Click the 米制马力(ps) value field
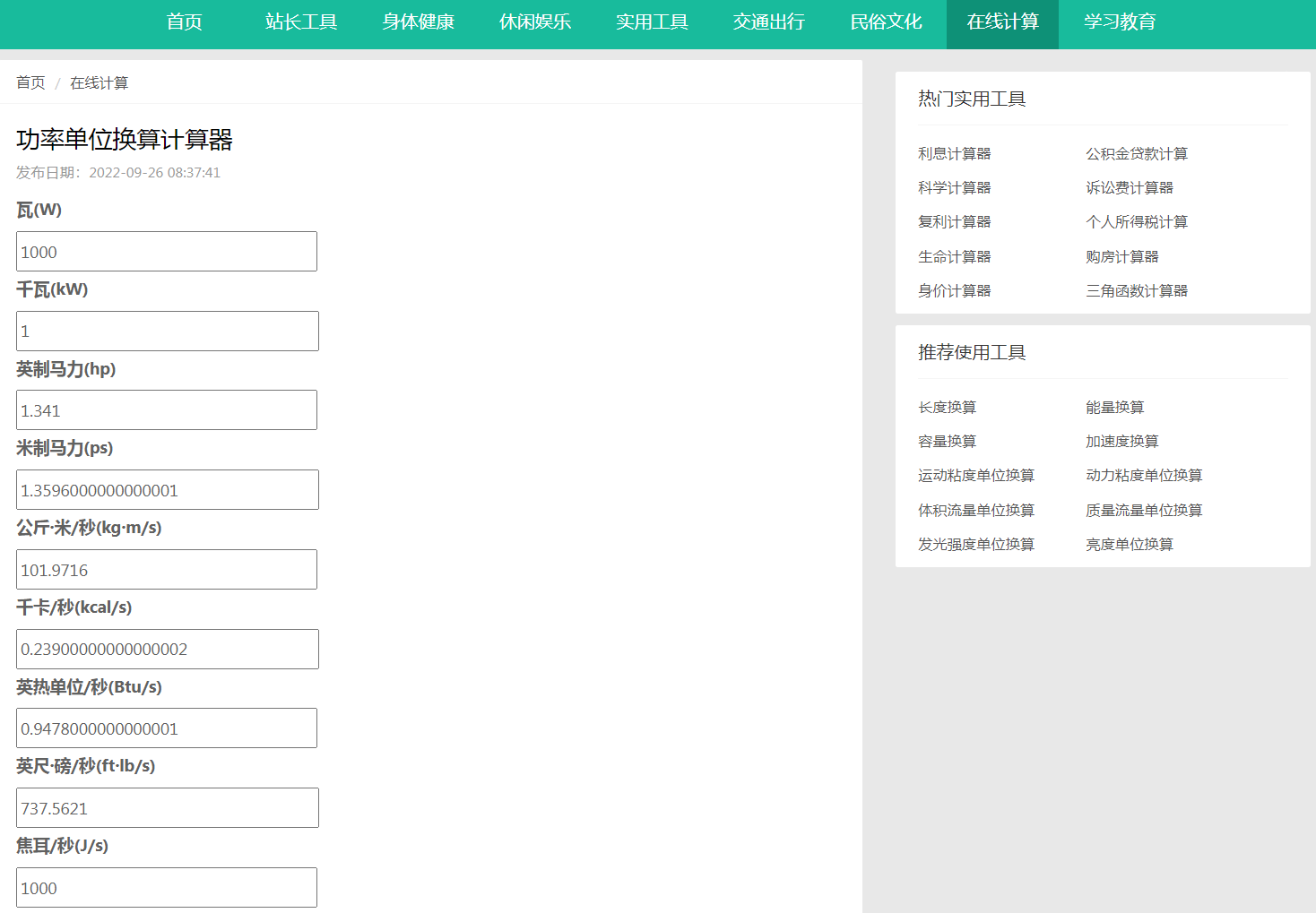 coord(167,490)
